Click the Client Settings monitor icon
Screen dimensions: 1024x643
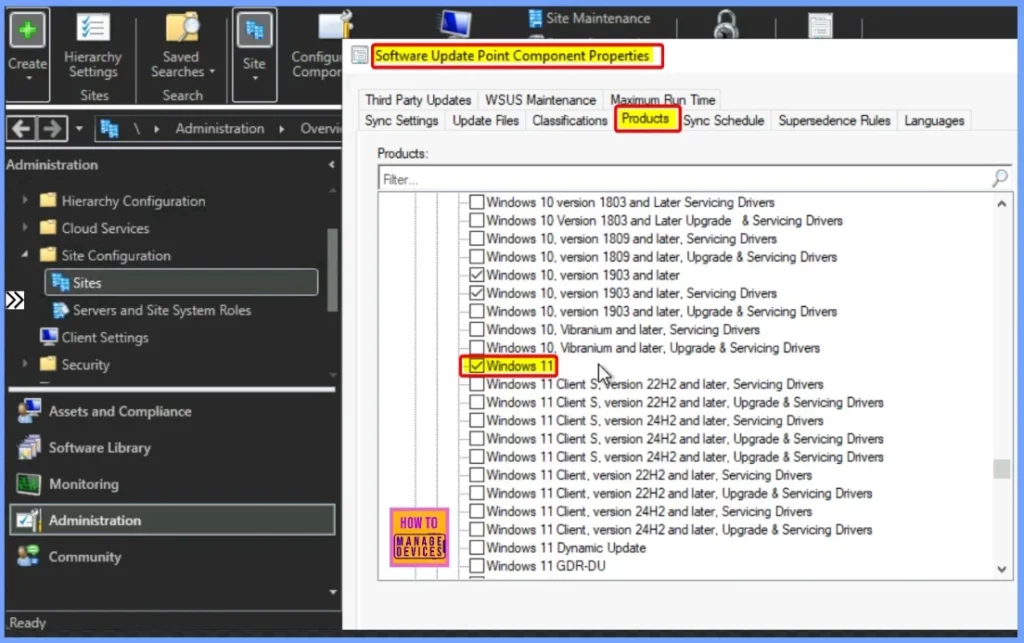coord(48,337)
